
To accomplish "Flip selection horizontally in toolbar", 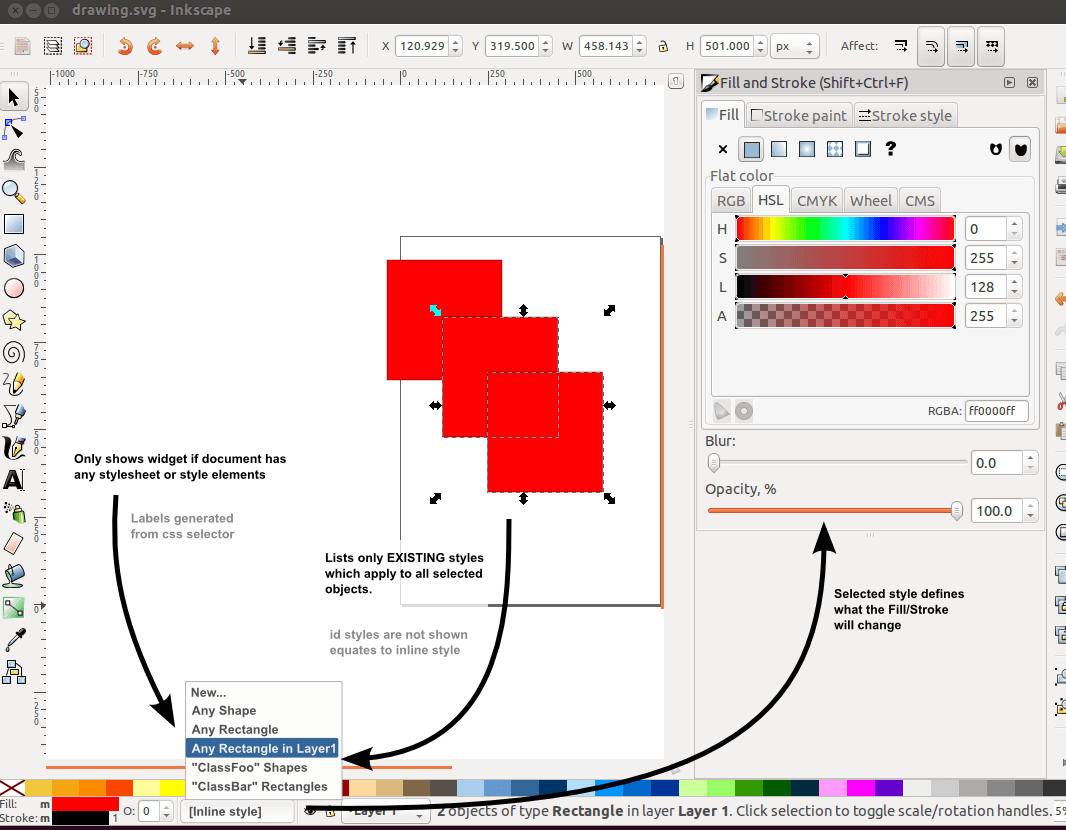I will click(x=185, y=46).
